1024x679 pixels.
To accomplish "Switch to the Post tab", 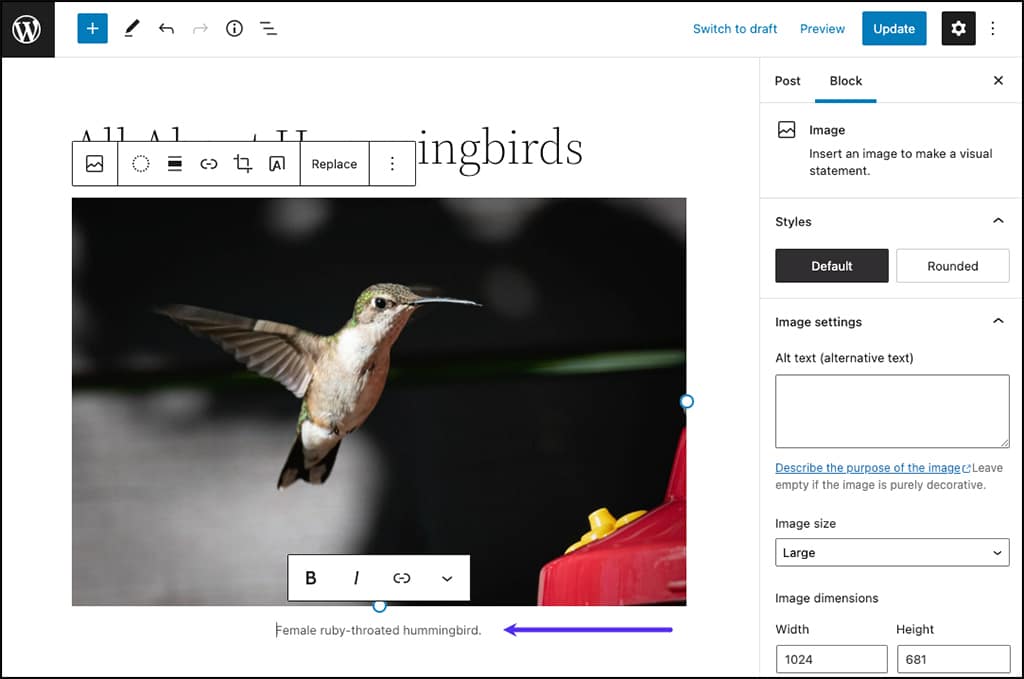I will 787,81.
